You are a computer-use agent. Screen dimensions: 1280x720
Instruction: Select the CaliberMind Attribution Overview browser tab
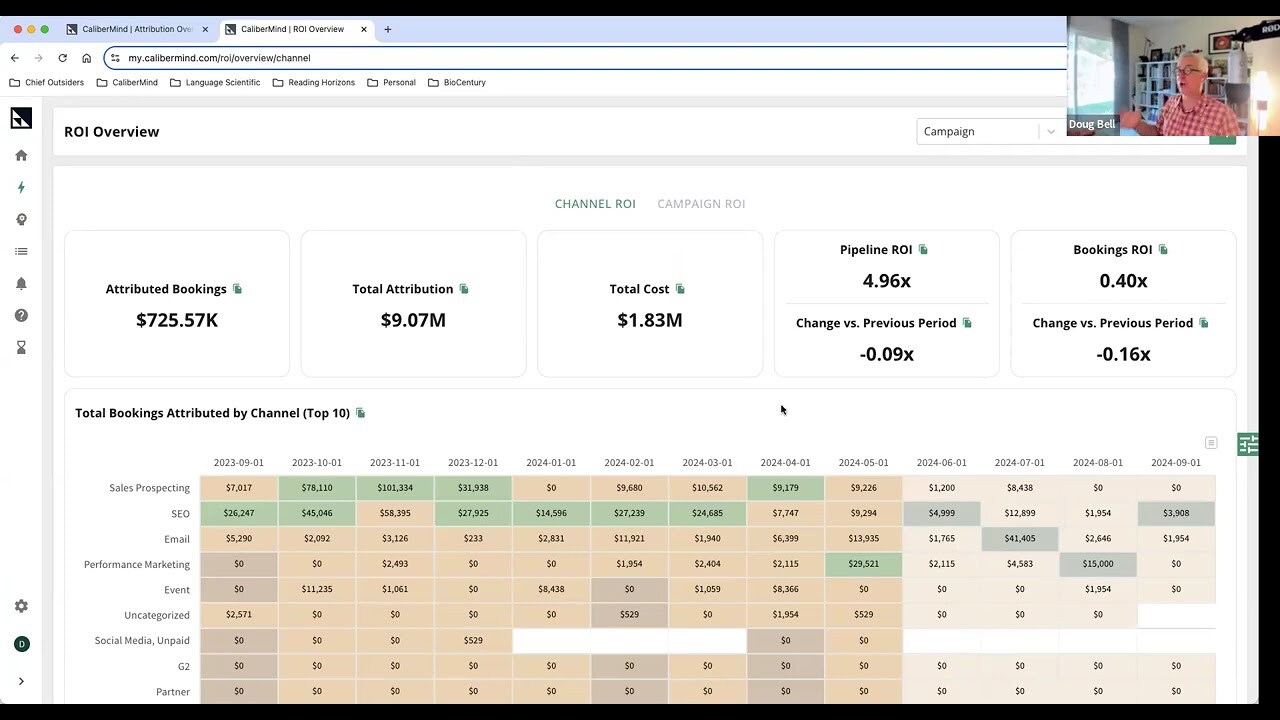(x=137, y=29)
